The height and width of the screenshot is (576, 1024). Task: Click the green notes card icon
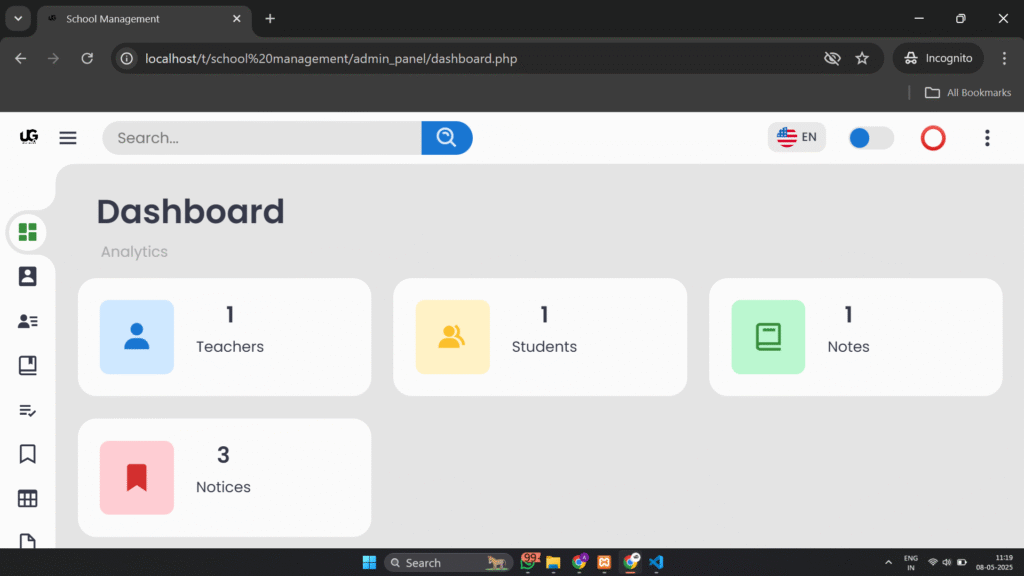768,337
